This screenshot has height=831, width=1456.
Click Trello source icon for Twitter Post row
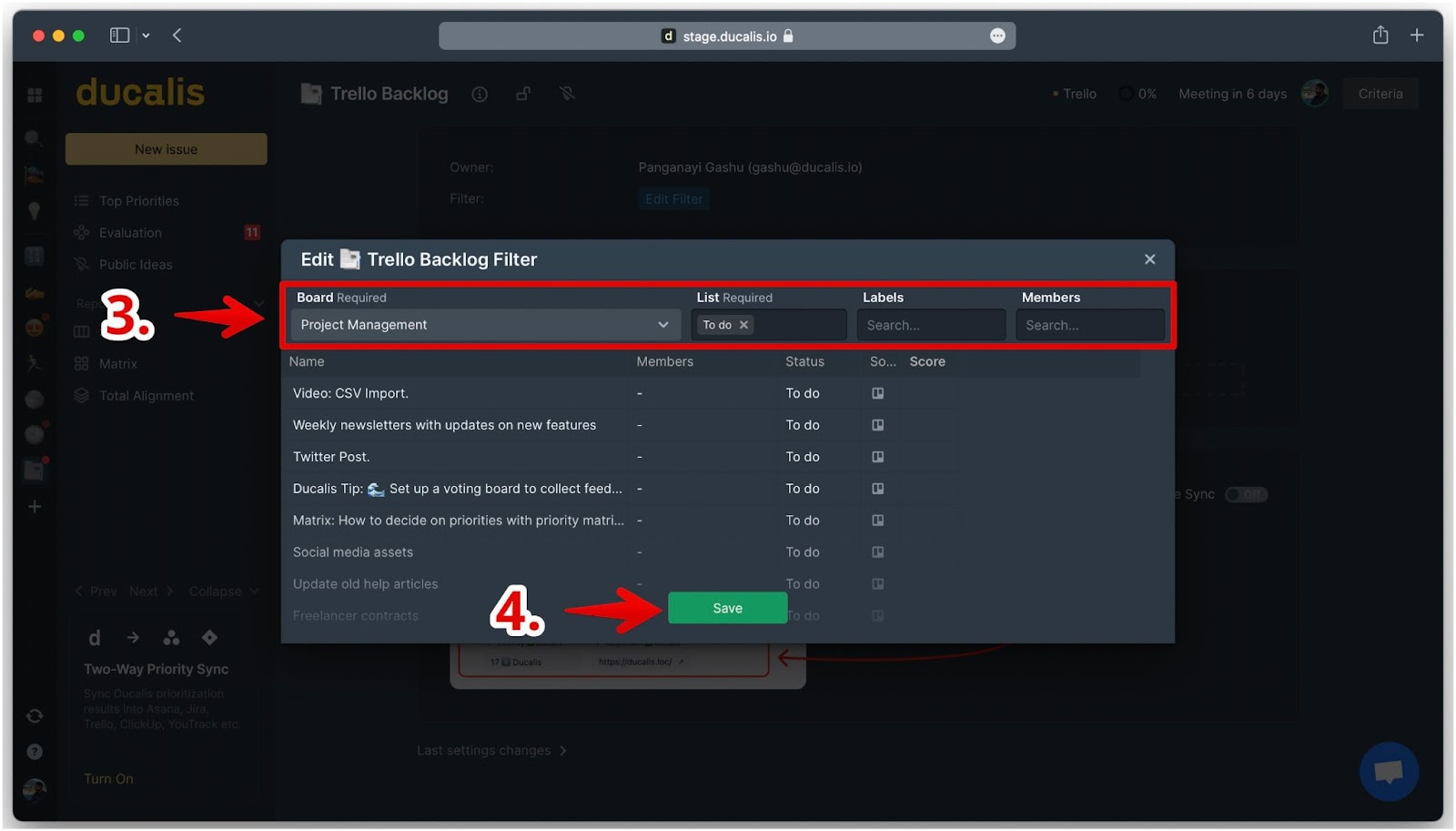[877, 457]
